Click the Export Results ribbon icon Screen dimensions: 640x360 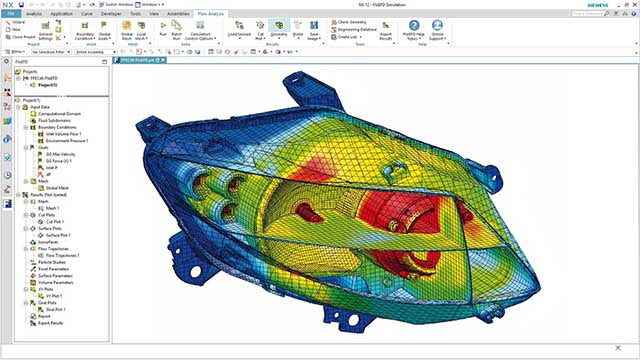pos(385,31)
